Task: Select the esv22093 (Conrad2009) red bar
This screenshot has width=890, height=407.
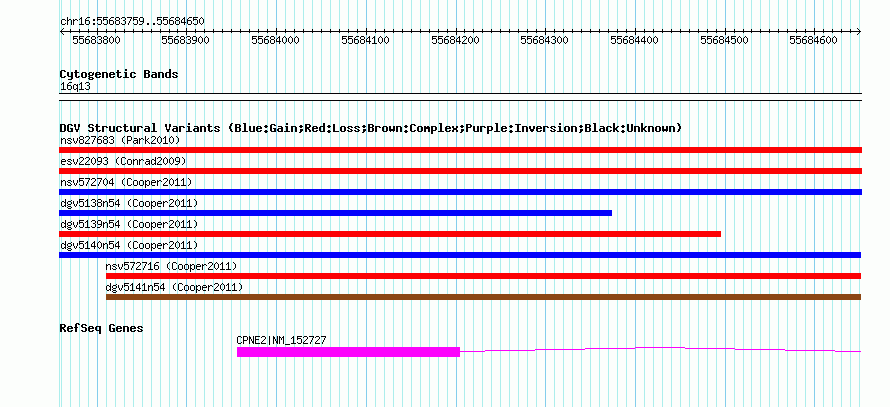Action: click(x=460, y=171)
